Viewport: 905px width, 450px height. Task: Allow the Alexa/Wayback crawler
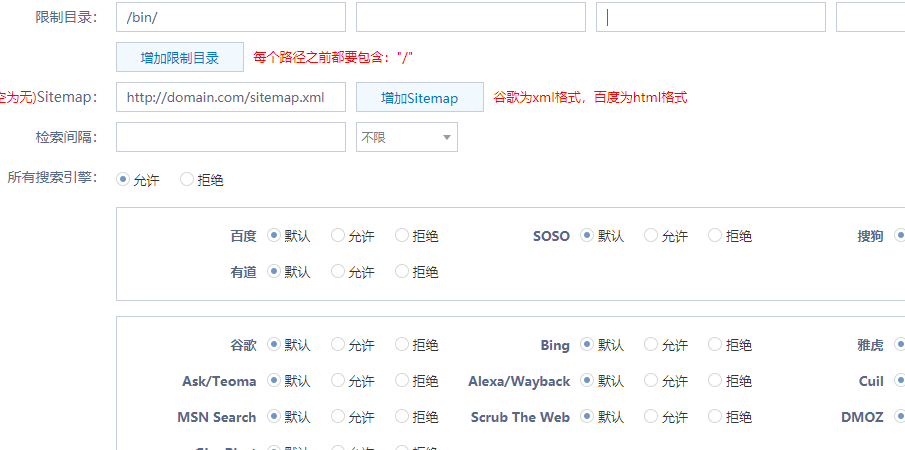click(x=651, y=381)
